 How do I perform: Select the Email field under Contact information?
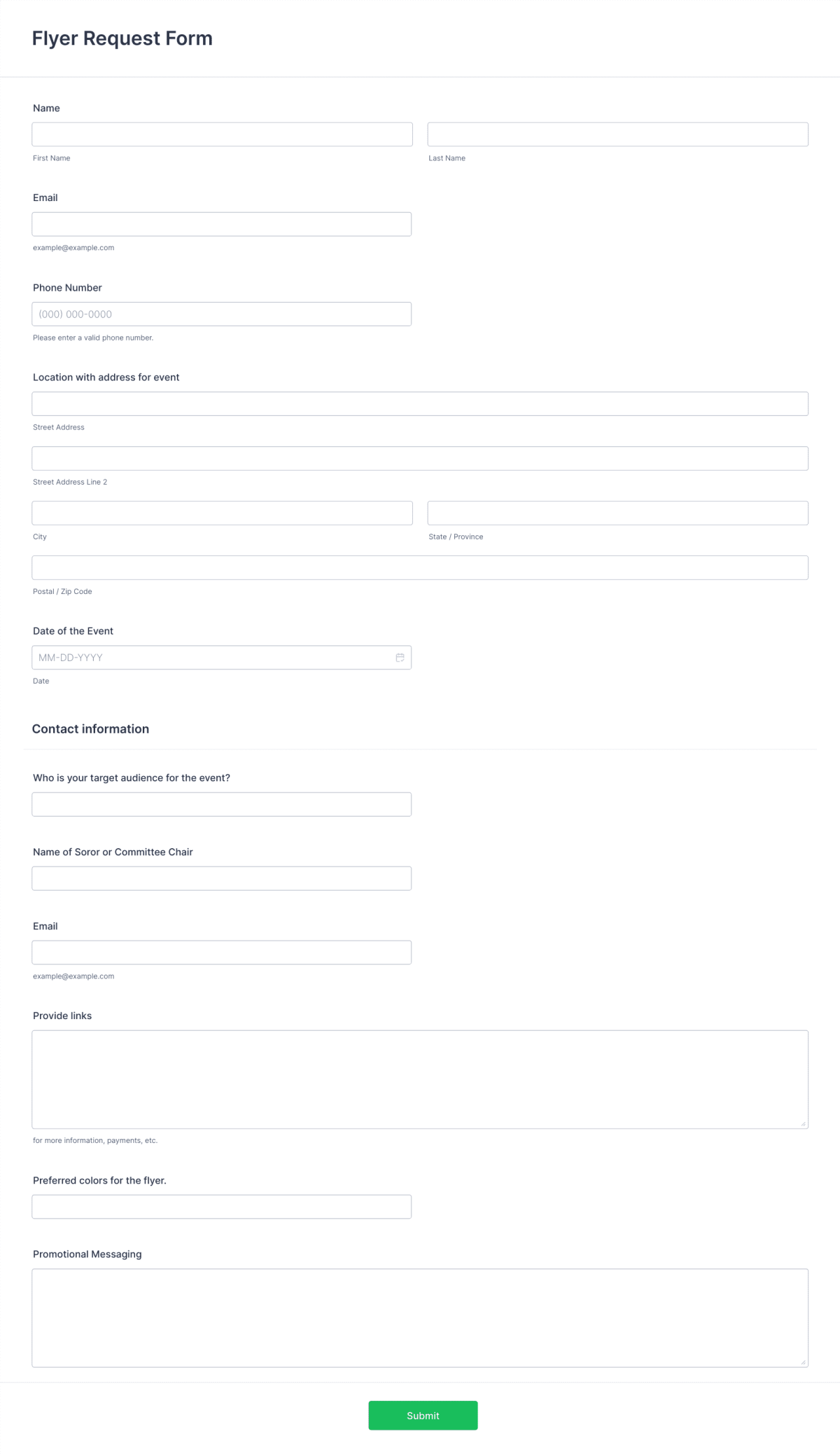click(222, 952)
